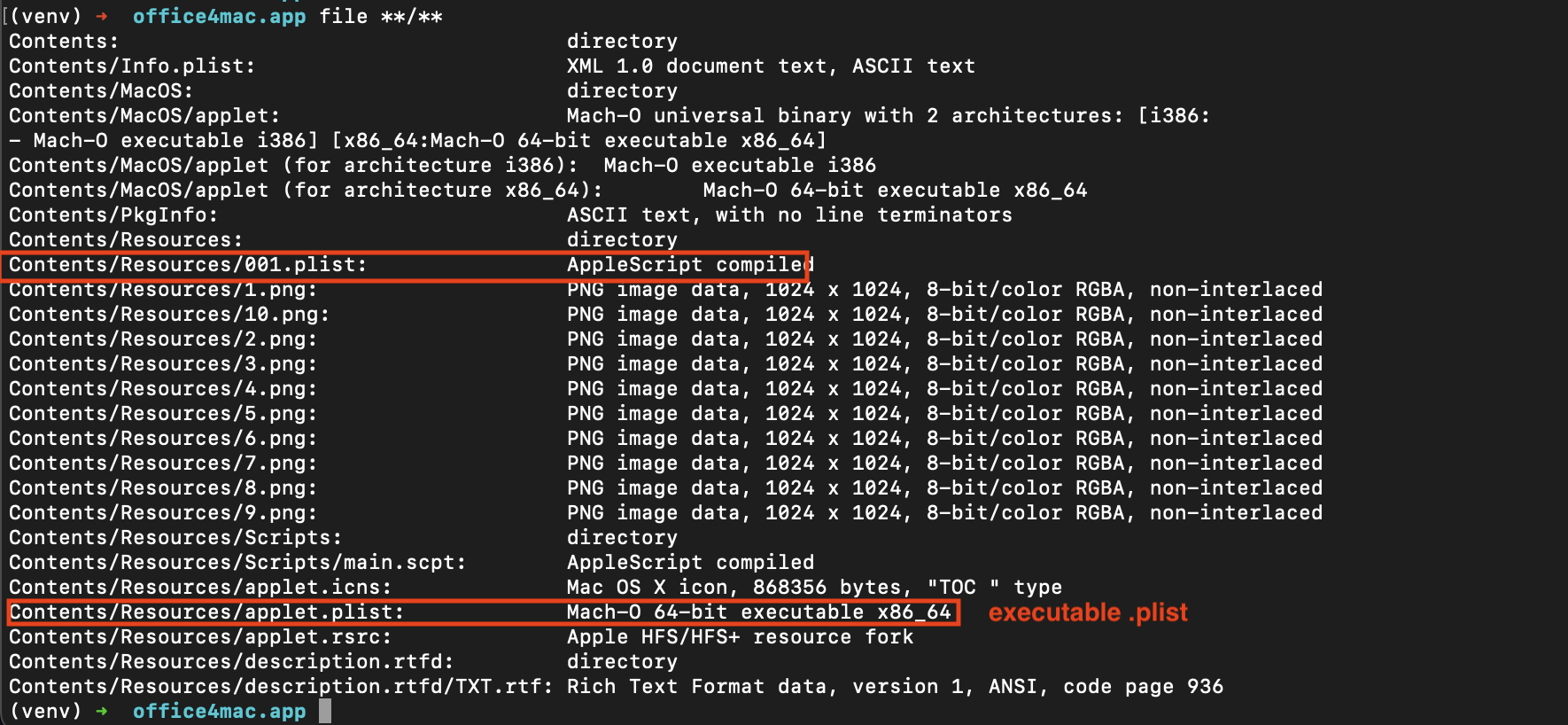The width and height of the screenshot is (1568, 725).
Task: Click the highlighted Contents/Resources/applet.plist path
Action: (x=206, y=612)
